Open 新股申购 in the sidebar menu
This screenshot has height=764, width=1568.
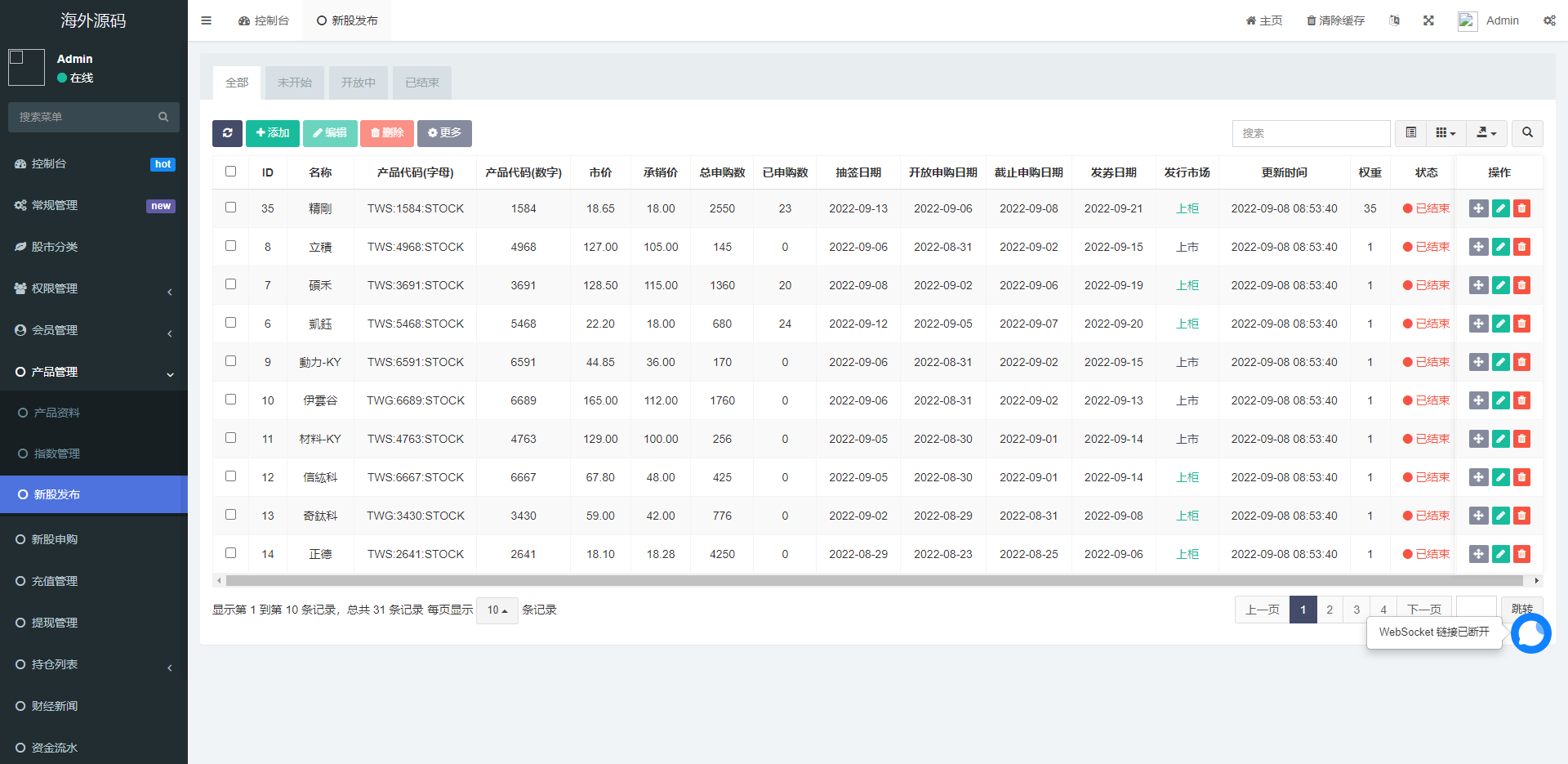coord(55,539)
